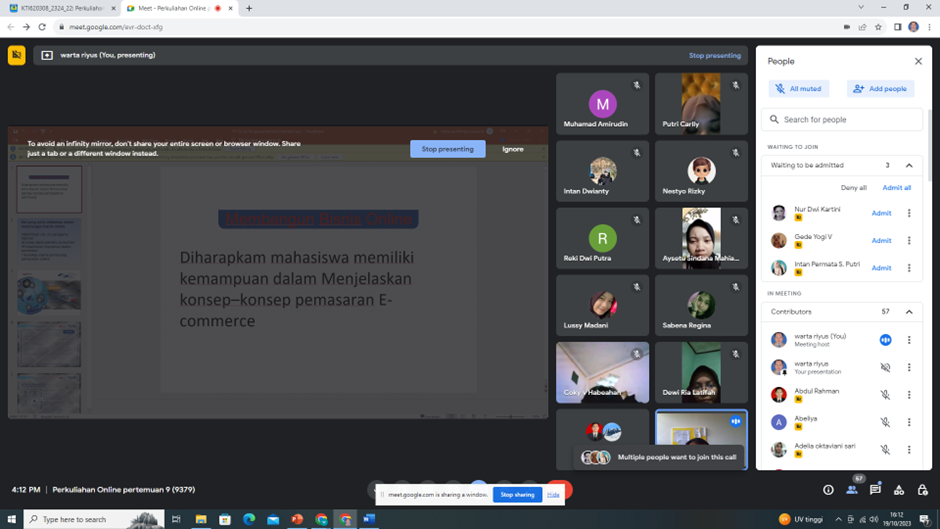Click Admit all waiting participants

[896, 188]
